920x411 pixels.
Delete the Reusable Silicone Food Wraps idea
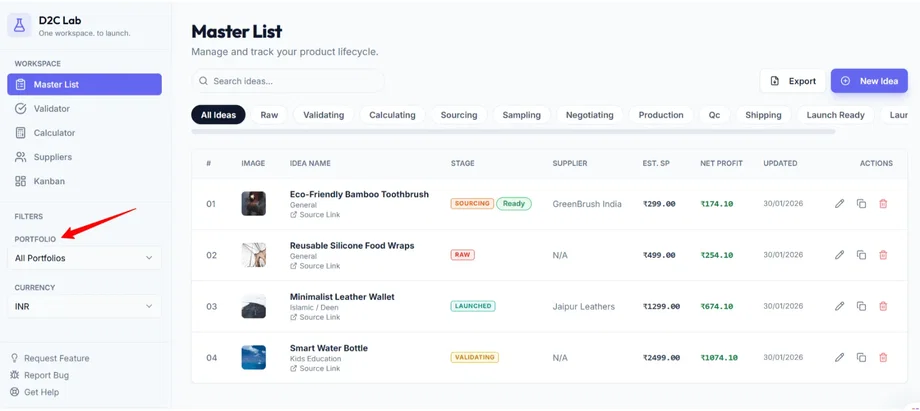click(883, 255)
